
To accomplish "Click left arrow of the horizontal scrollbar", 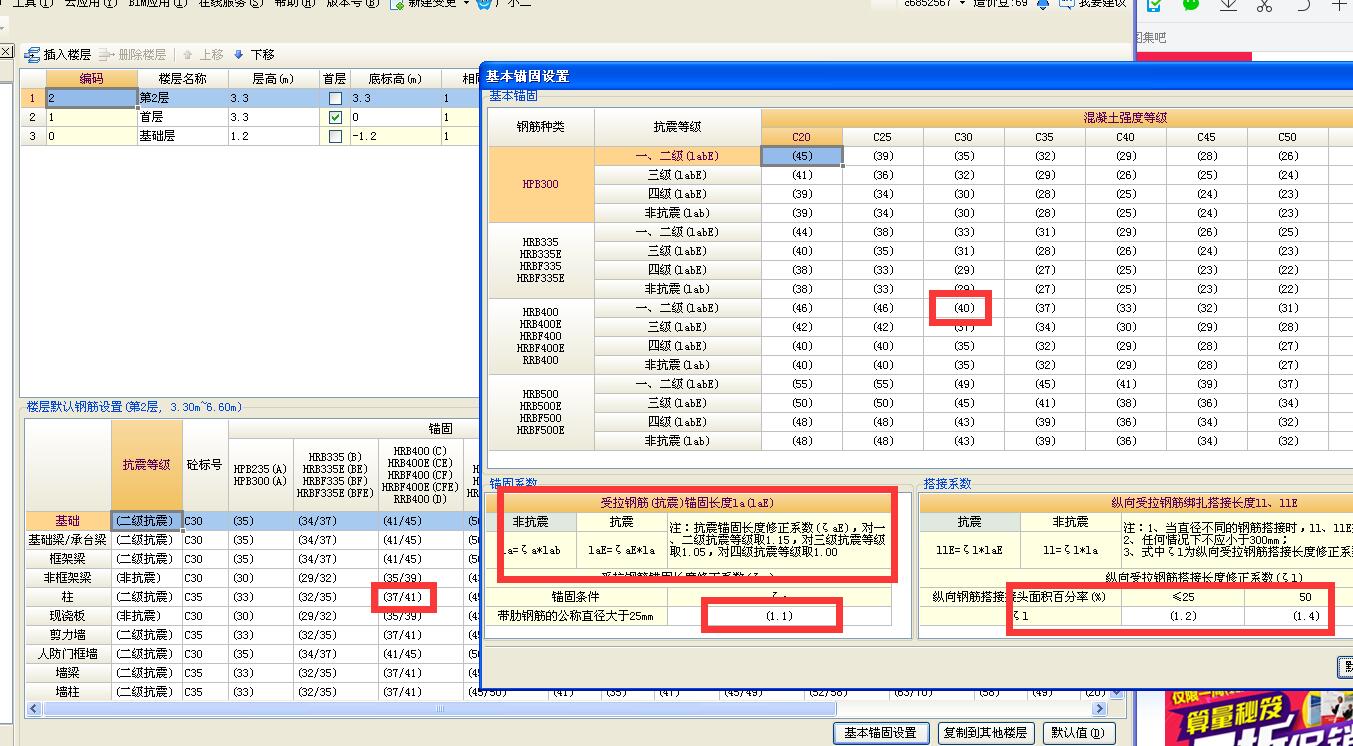I will (x=33, y=709).
